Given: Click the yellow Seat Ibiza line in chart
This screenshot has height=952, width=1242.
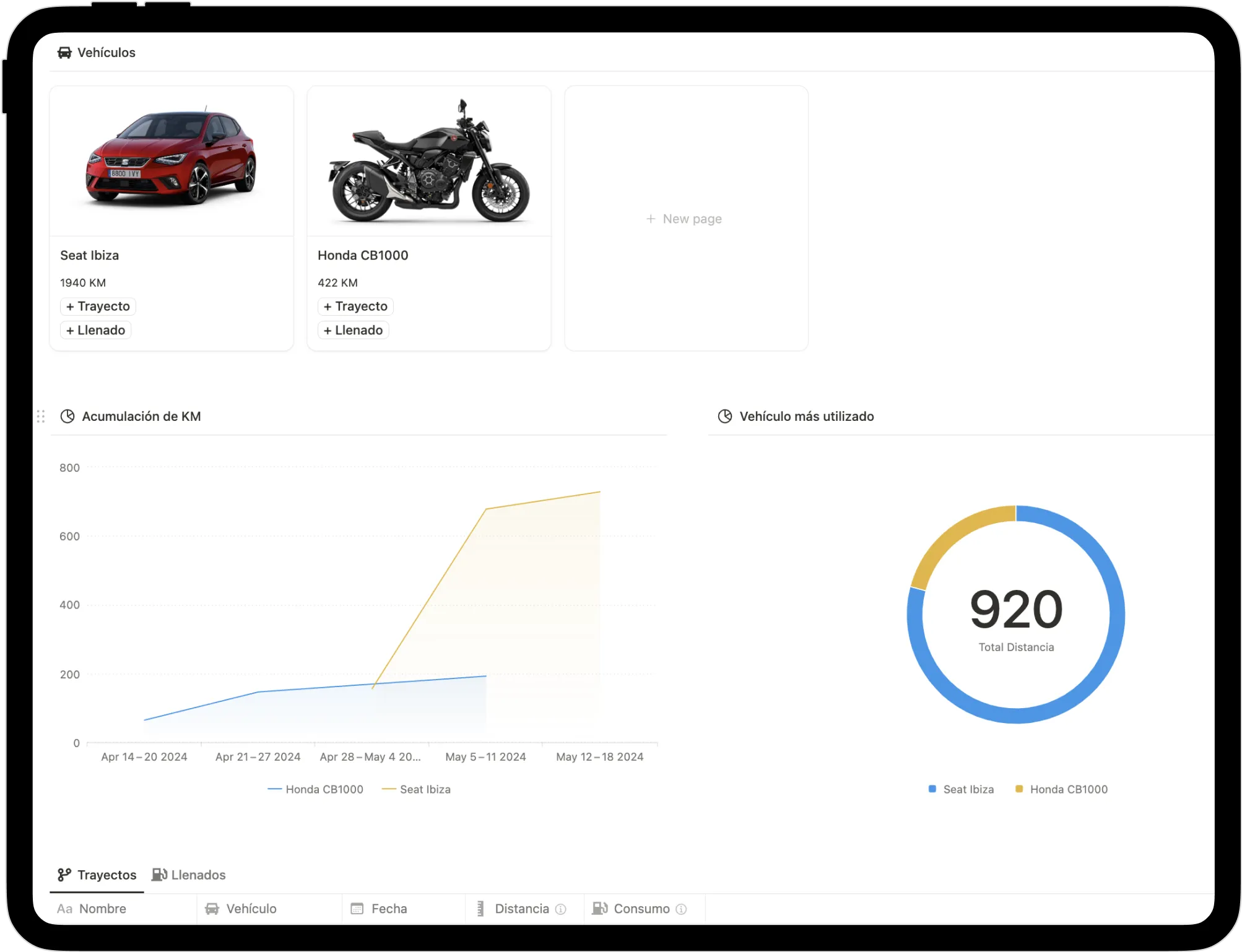Looking at the screenshot, I should point(430,598).
